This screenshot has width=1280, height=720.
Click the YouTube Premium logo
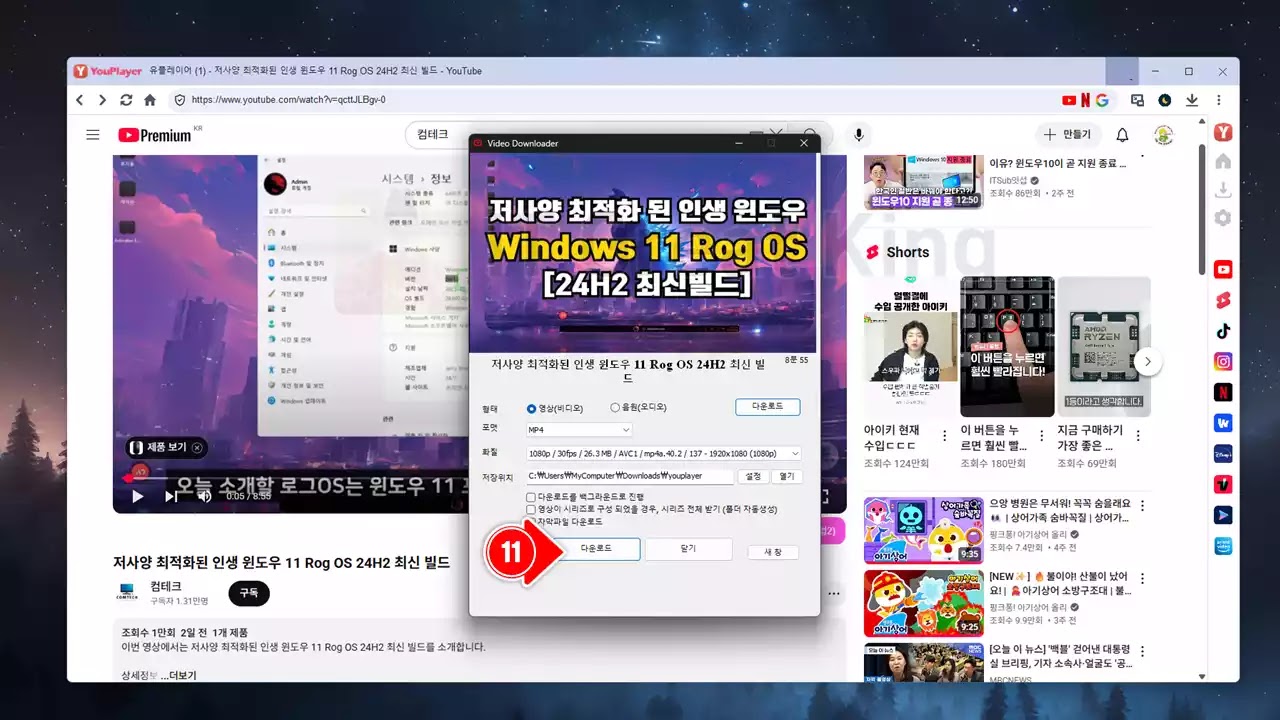click(x=156, y=135)
